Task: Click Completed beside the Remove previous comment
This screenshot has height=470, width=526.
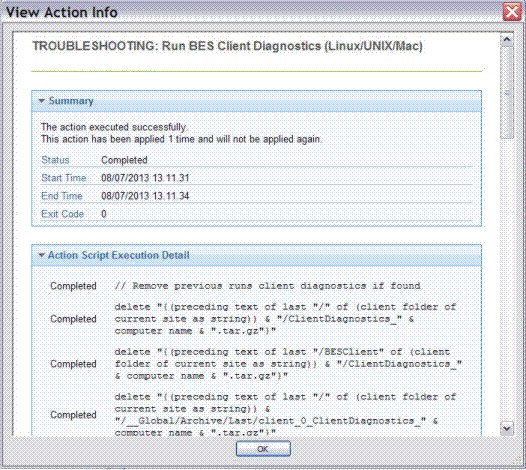Action: point(73,286)
